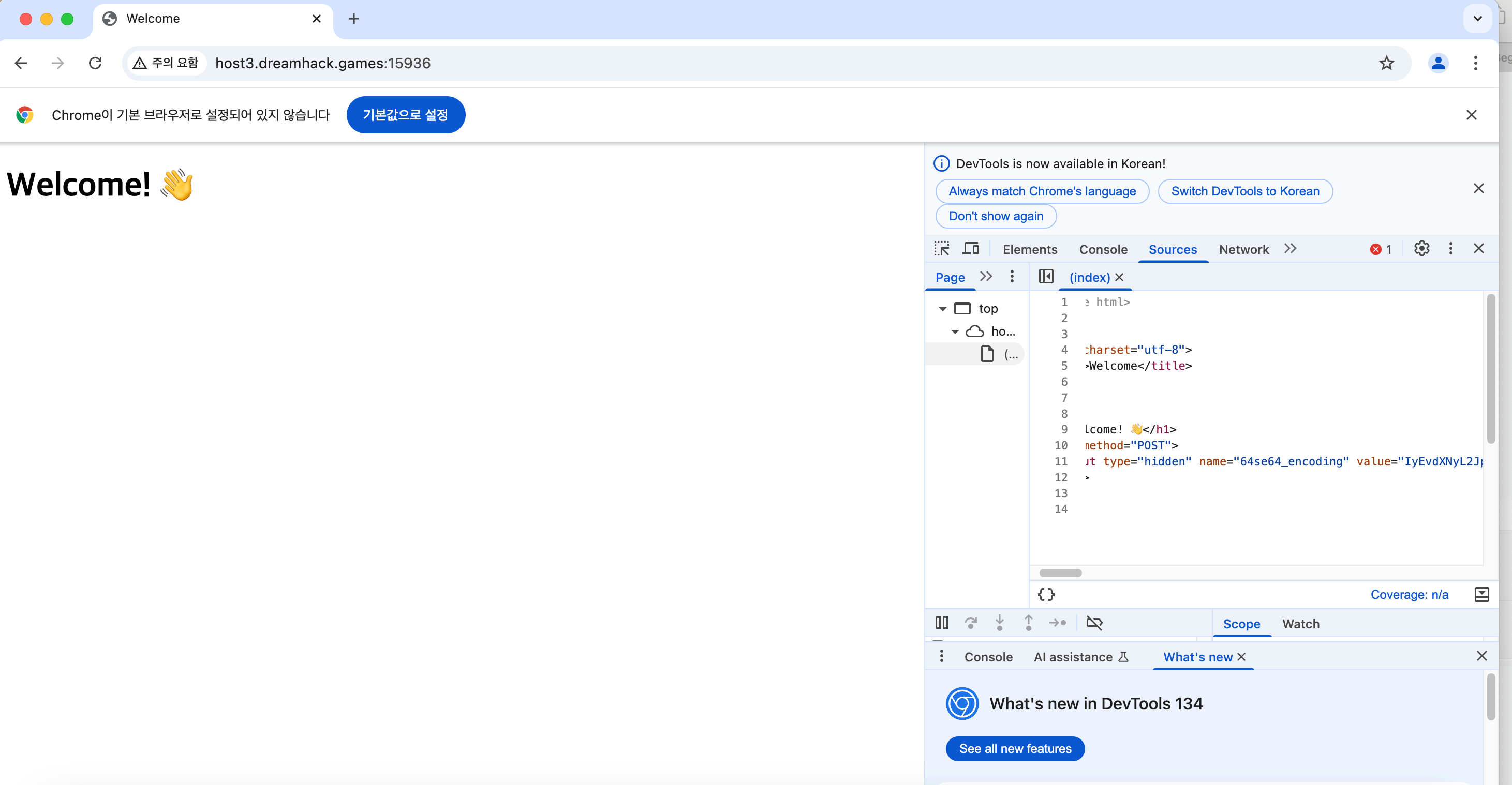Click See all new features button

[x=1014, y=748]
